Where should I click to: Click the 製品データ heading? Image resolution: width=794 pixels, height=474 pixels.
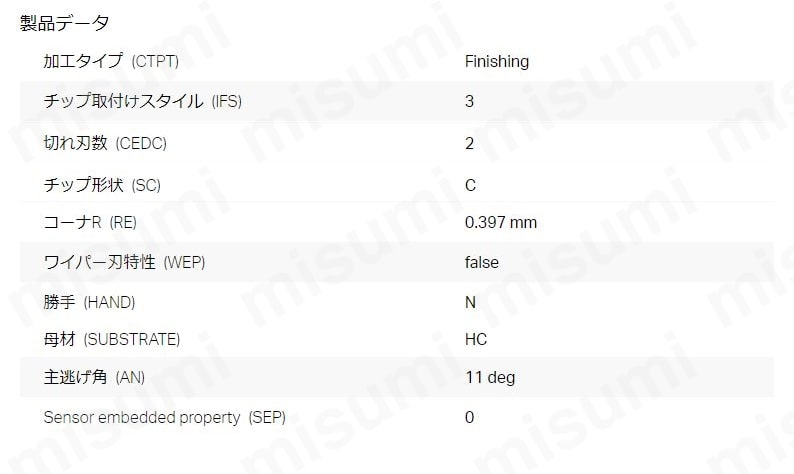(x=64, y=23)
